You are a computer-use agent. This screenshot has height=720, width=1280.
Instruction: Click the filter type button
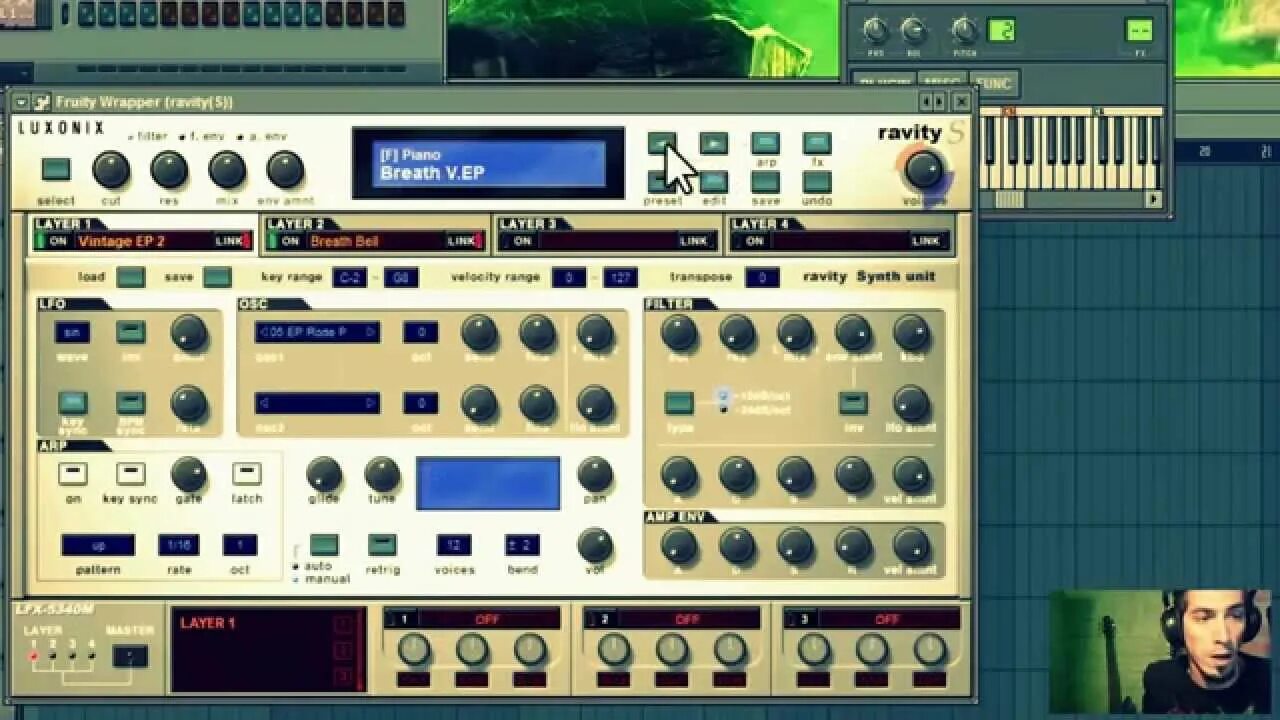point(679,403)
